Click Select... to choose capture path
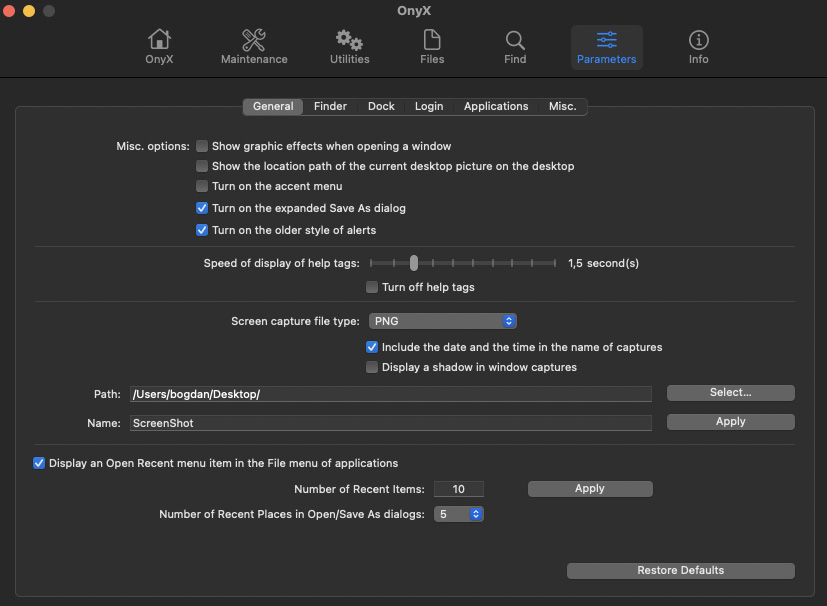 [730, 393]
